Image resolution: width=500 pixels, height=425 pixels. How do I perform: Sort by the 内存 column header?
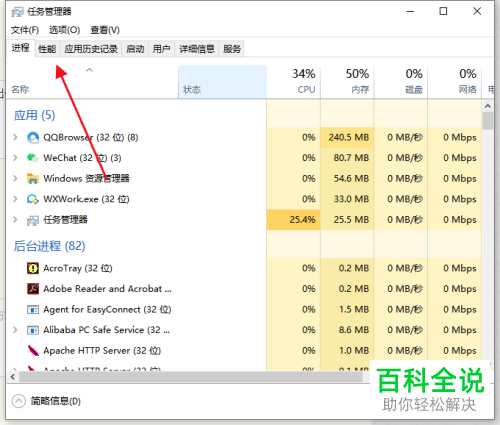tap(347, 82)
